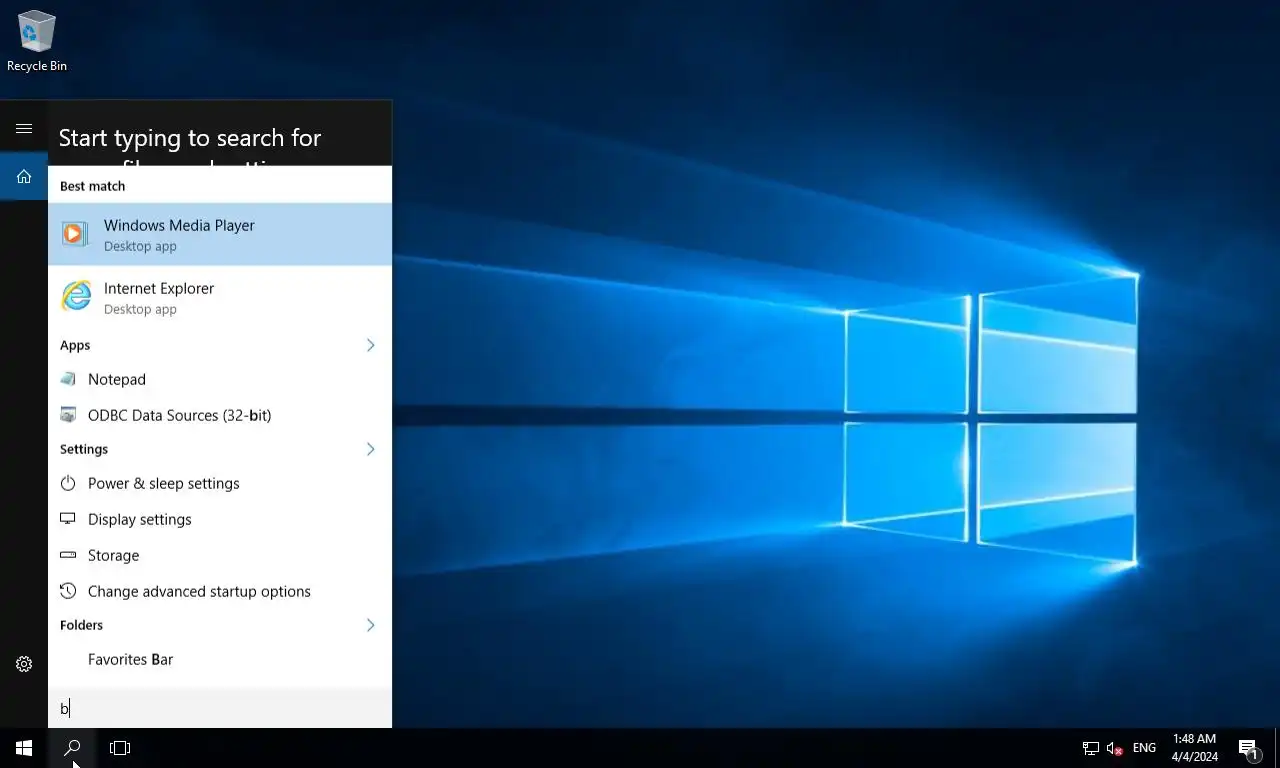The image size is (1280, 768).
Task: Open Notepad from Apps results
Action: [x=220, y=379]
